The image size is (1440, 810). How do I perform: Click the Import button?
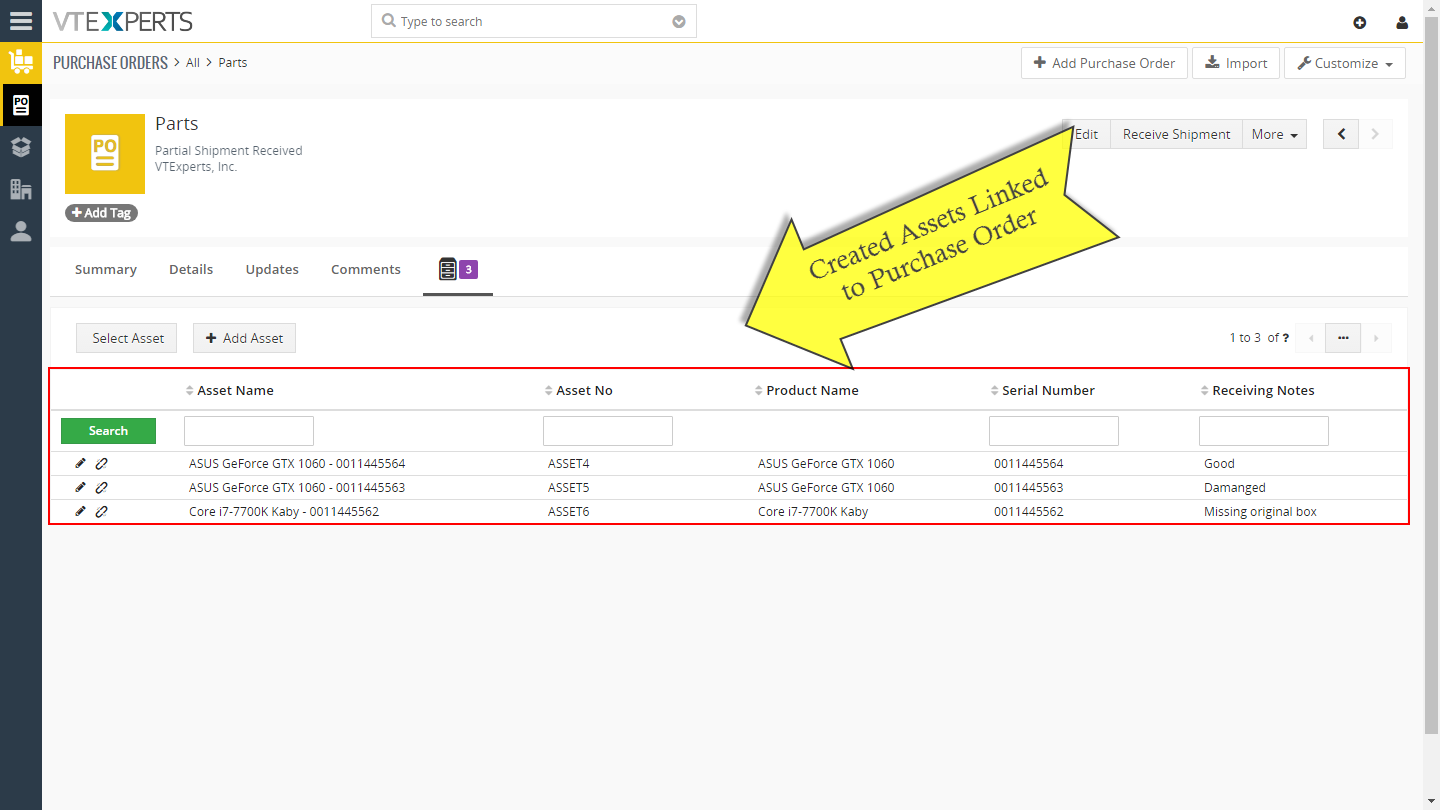[1236, 63]
